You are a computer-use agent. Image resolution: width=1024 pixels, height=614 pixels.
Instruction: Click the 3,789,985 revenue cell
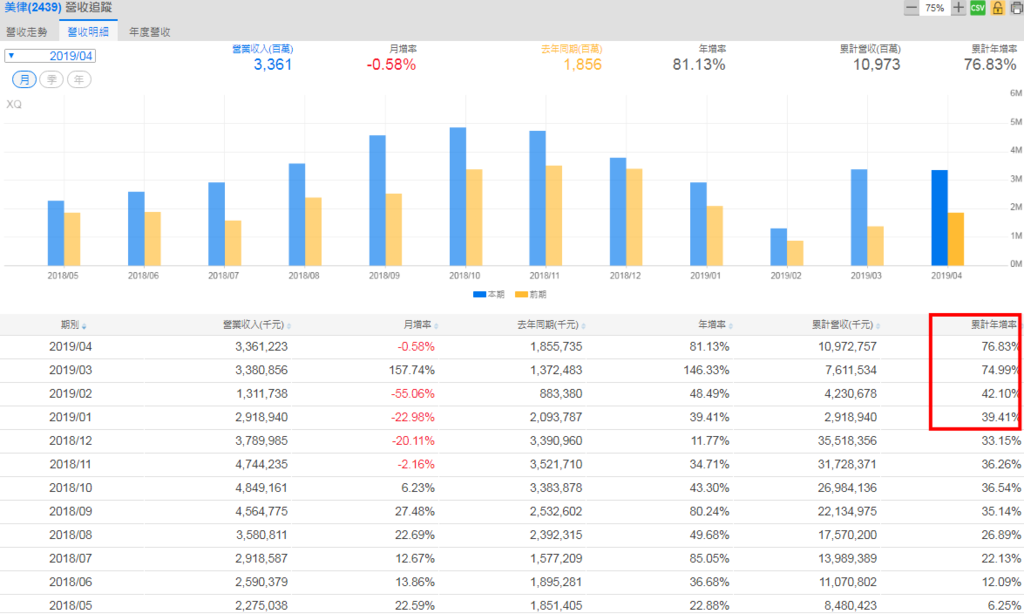[x=261, y=441]
